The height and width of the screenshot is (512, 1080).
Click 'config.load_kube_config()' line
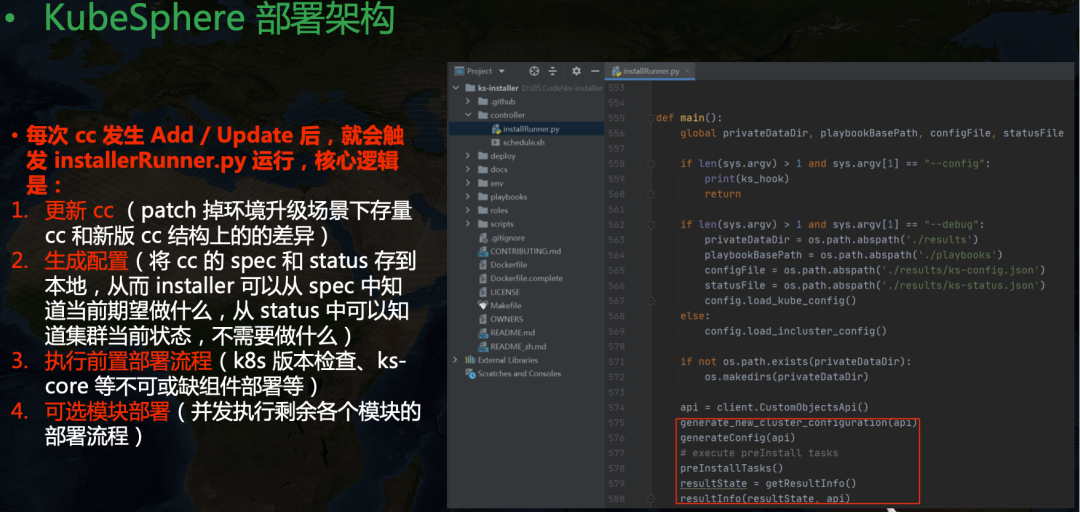pyautogui.click(x=780, y=300)
